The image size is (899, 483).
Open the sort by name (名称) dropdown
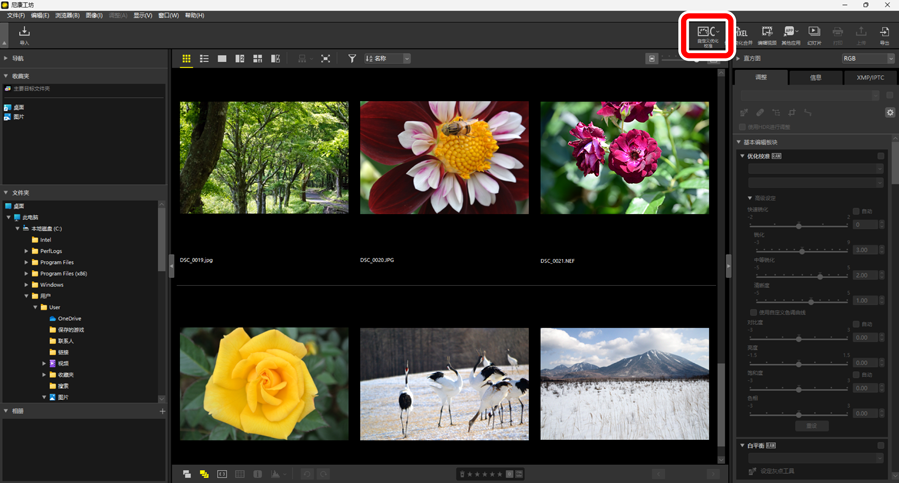tap(388, 59)
